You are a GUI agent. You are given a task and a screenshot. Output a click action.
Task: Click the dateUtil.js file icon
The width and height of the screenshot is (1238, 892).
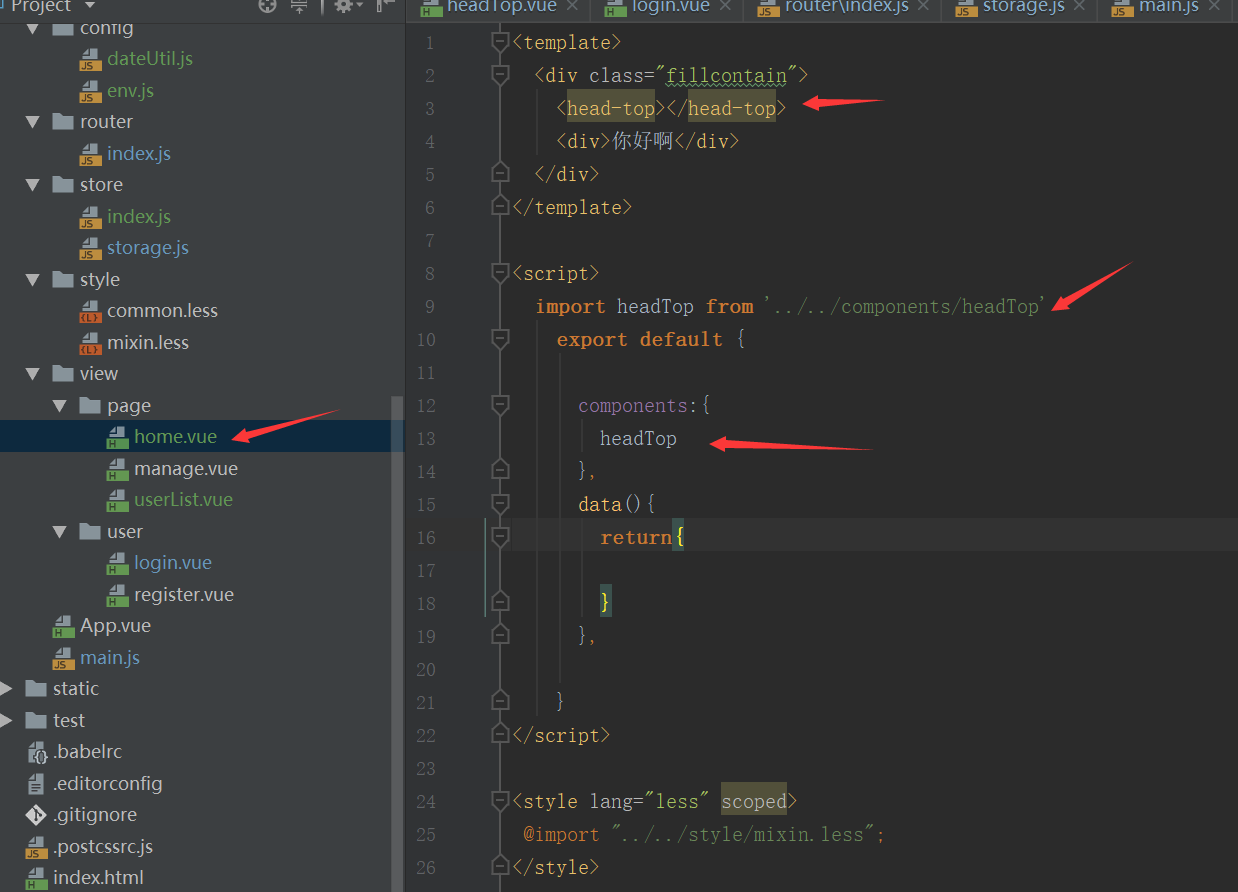point(91,59)
